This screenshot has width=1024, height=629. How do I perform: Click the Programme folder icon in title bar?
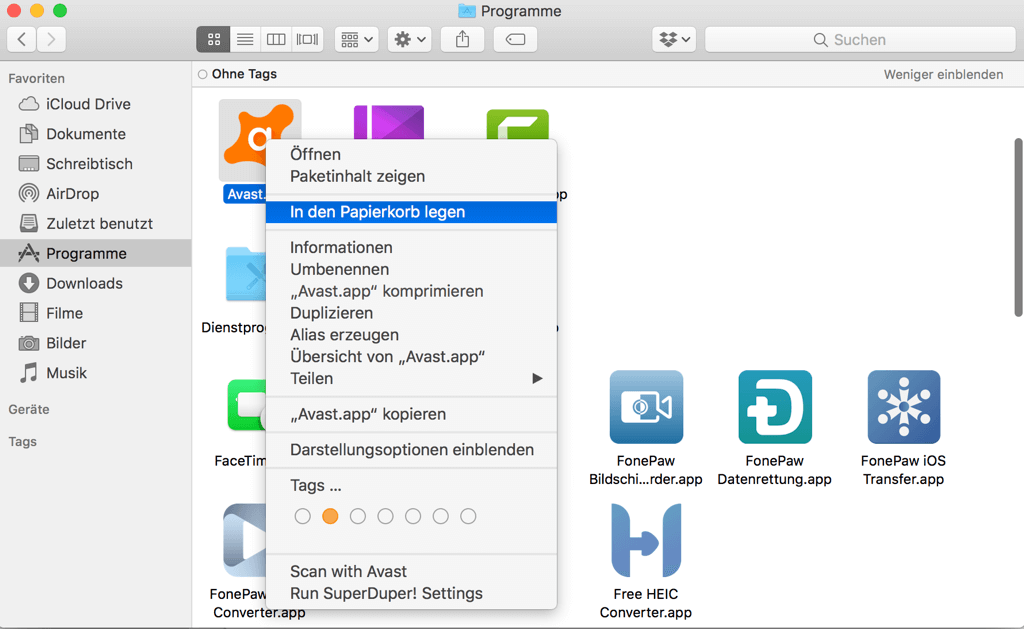click(466, 11)
